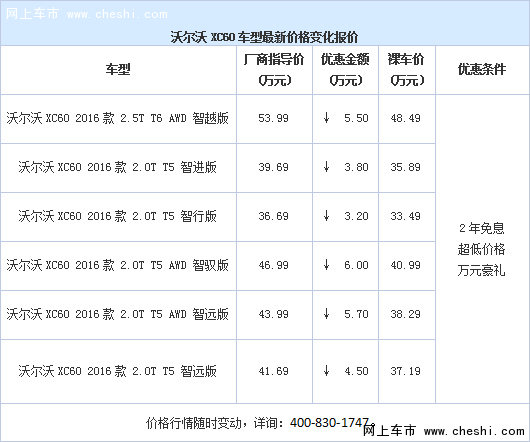Click the down arrow beside 3.20

tap(326, 216)
